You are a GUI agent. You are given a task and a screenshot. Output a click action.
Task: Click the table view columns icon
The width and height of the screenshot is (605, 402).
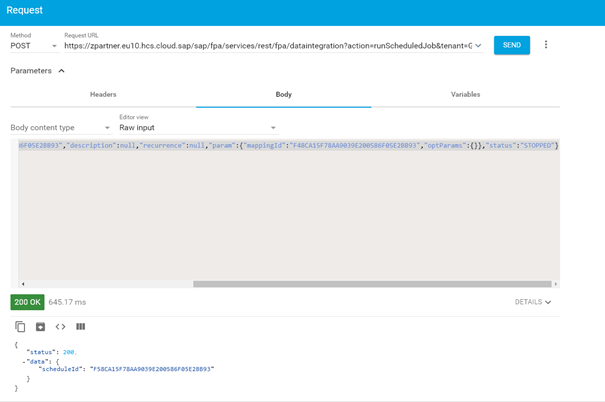[80, 327]
